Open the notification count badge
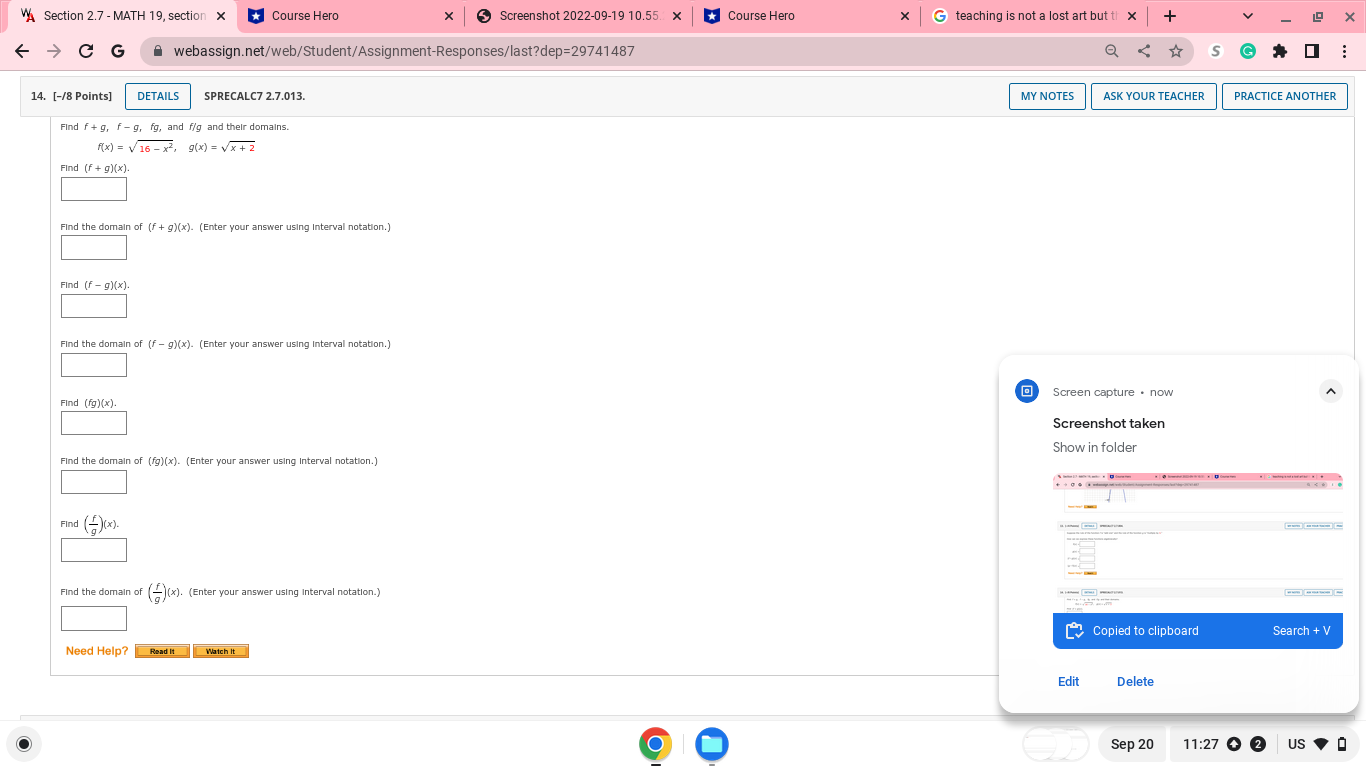The image size is (1366, 768). [x=1258, y=744]
